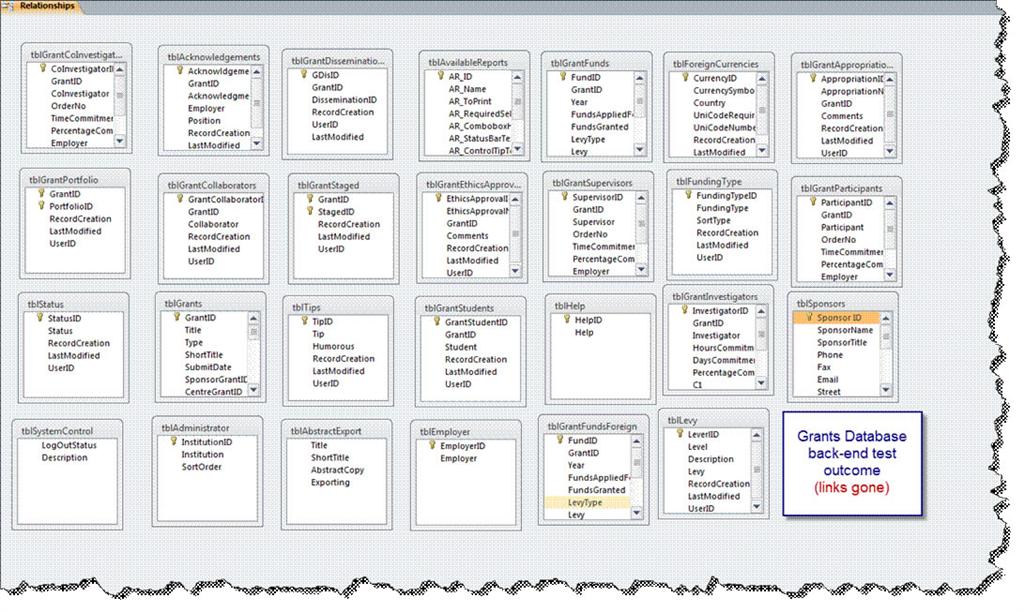1024x612 pixels.
Task: Click the key icon beside StatusID
Action: coord(39,318)
